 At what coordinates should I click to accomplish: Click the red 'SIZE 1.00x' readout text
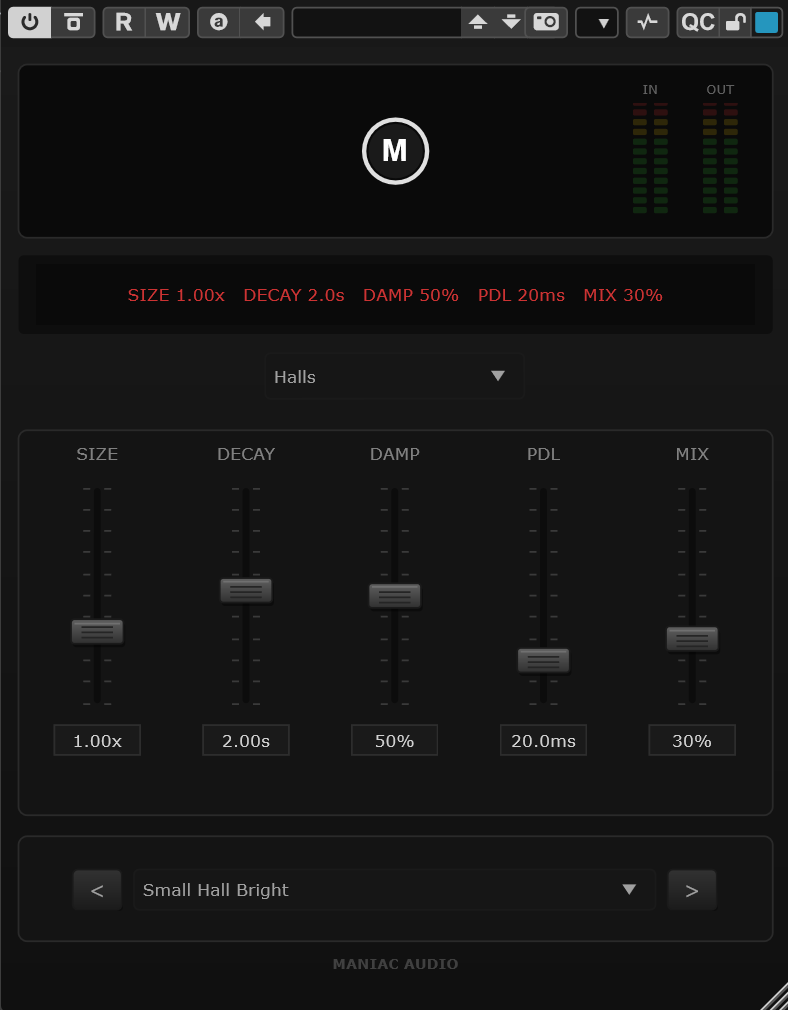176,296
